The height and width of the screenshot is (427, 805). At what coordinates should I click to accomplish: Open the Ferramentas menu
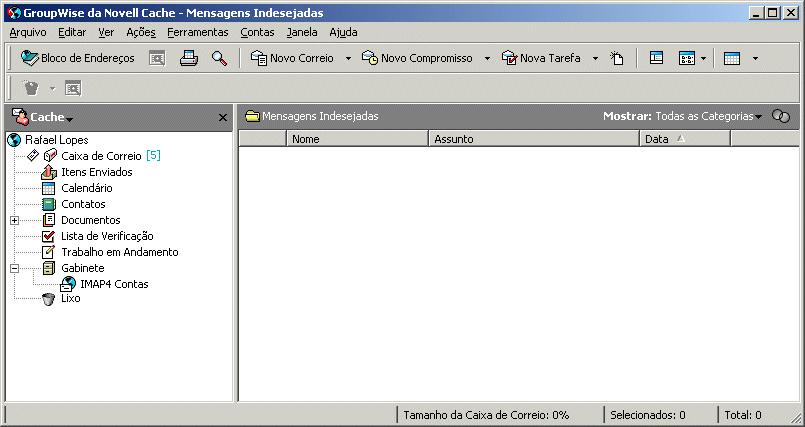pyautogui.click(x=198, y=32)
